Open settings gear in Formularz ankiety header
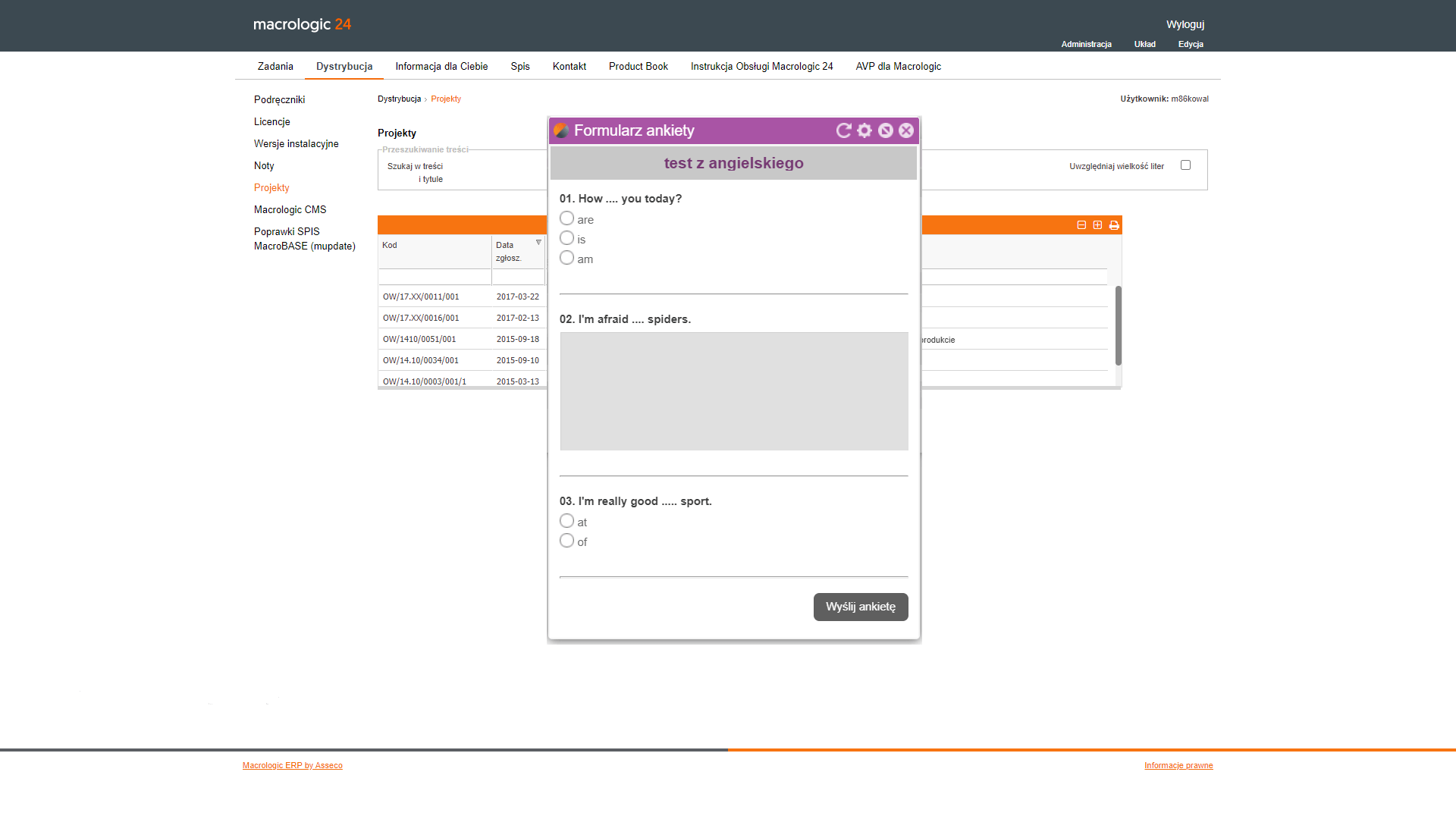Screen dimensions: 1456x819 864,130
